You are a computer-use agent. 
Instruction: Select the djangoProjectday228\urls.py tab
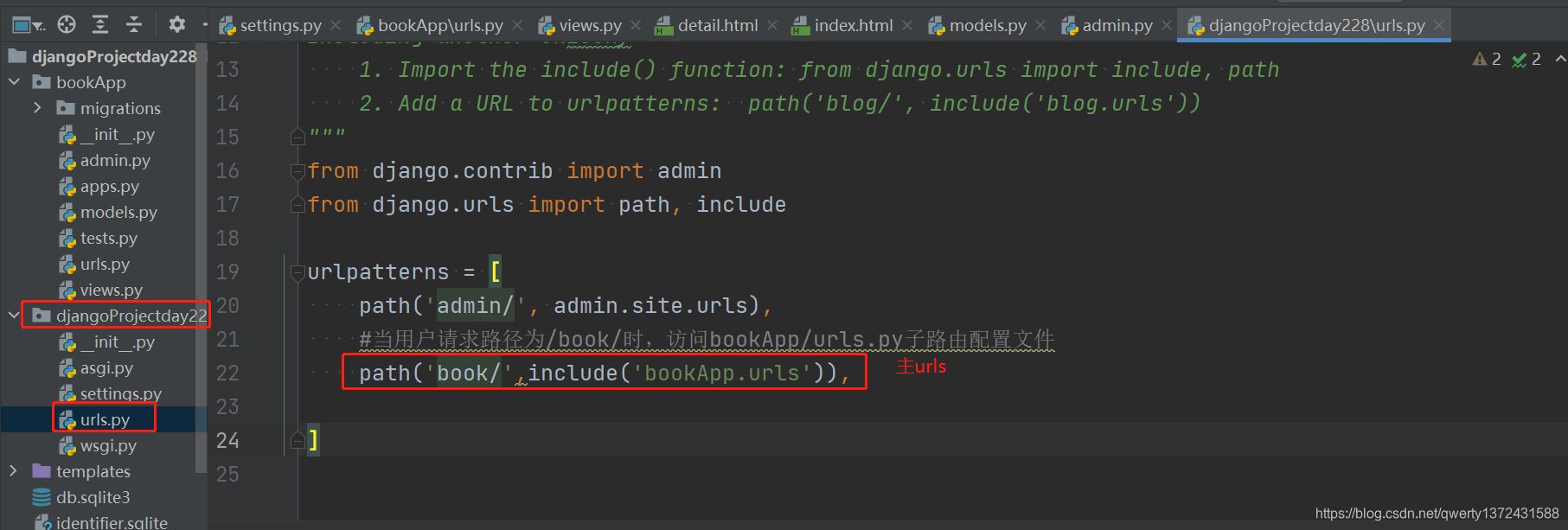(1316, 26)
